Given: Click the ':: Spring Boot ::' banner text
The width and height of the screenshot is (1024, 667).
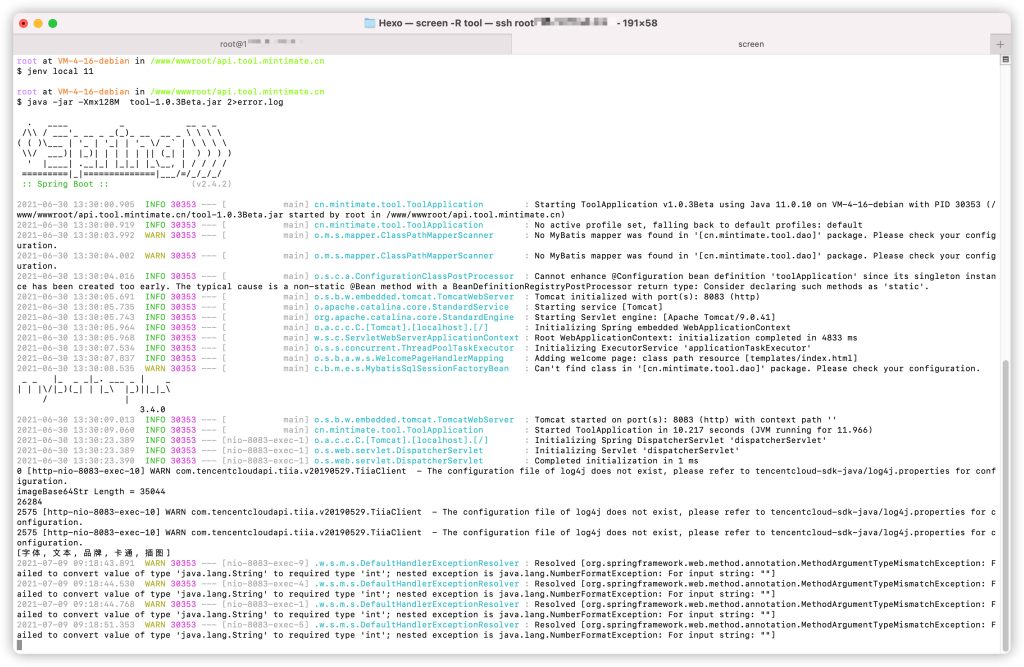Looking at the screenshot, I should coord(65,184).
